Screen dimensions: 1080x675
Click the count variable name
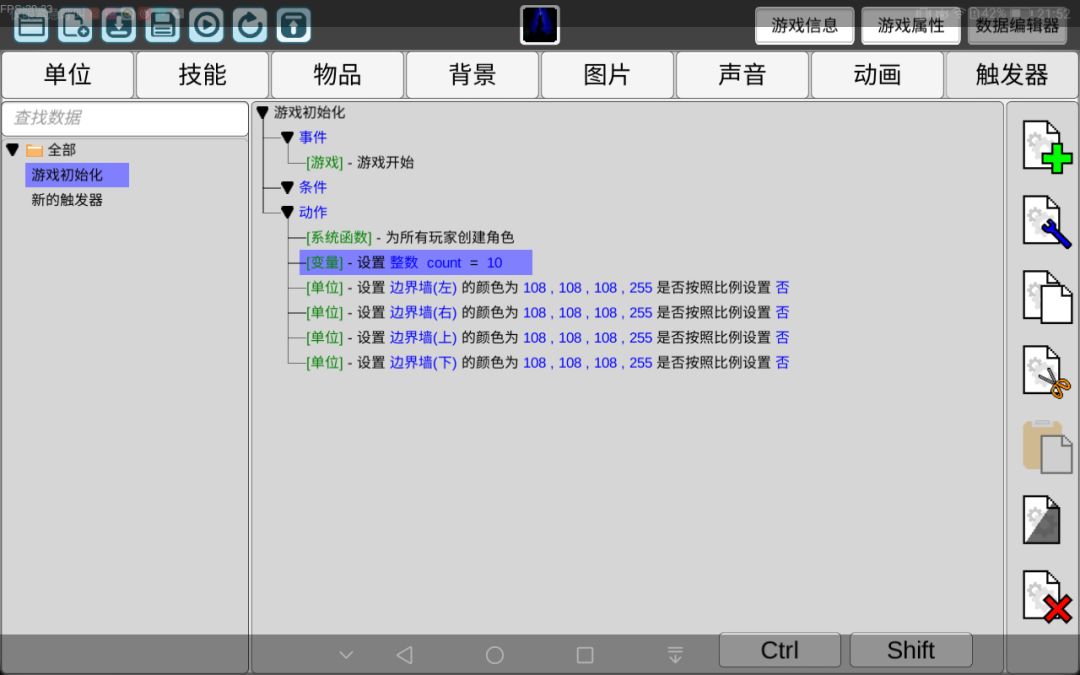[x=444, y=262]
